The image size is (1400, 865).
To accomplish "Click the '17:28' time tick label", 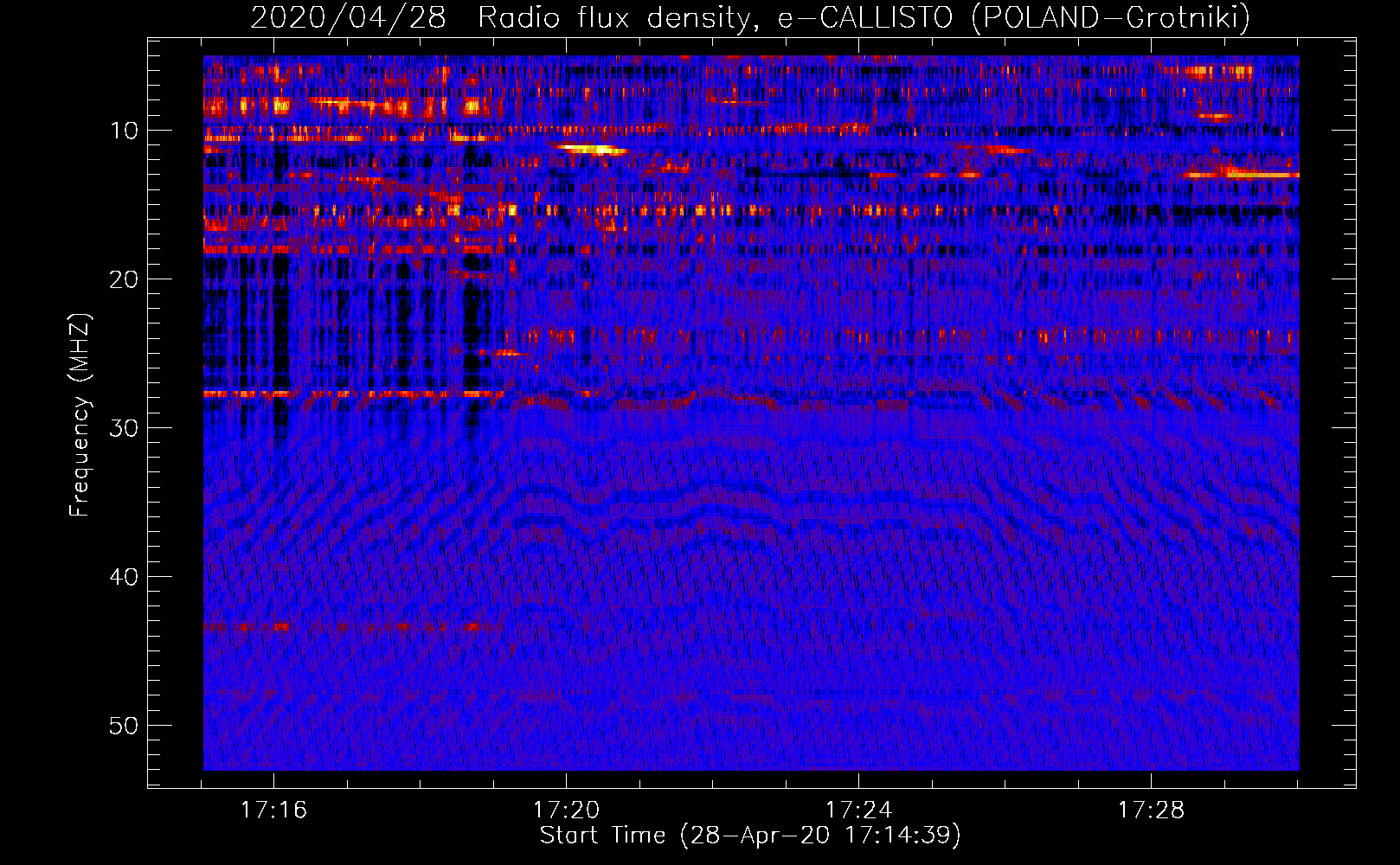I will click(1151, 811).
